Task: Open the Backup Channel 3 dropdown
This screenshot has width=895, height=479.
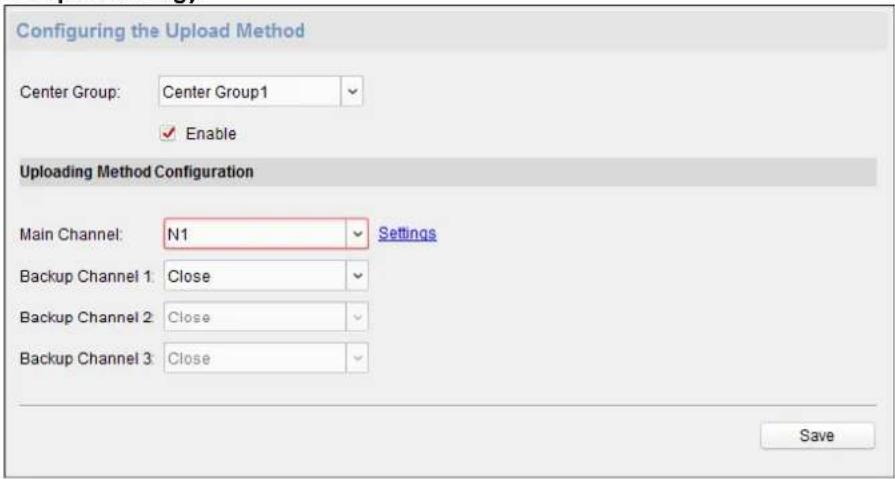Action: point(266,358)
